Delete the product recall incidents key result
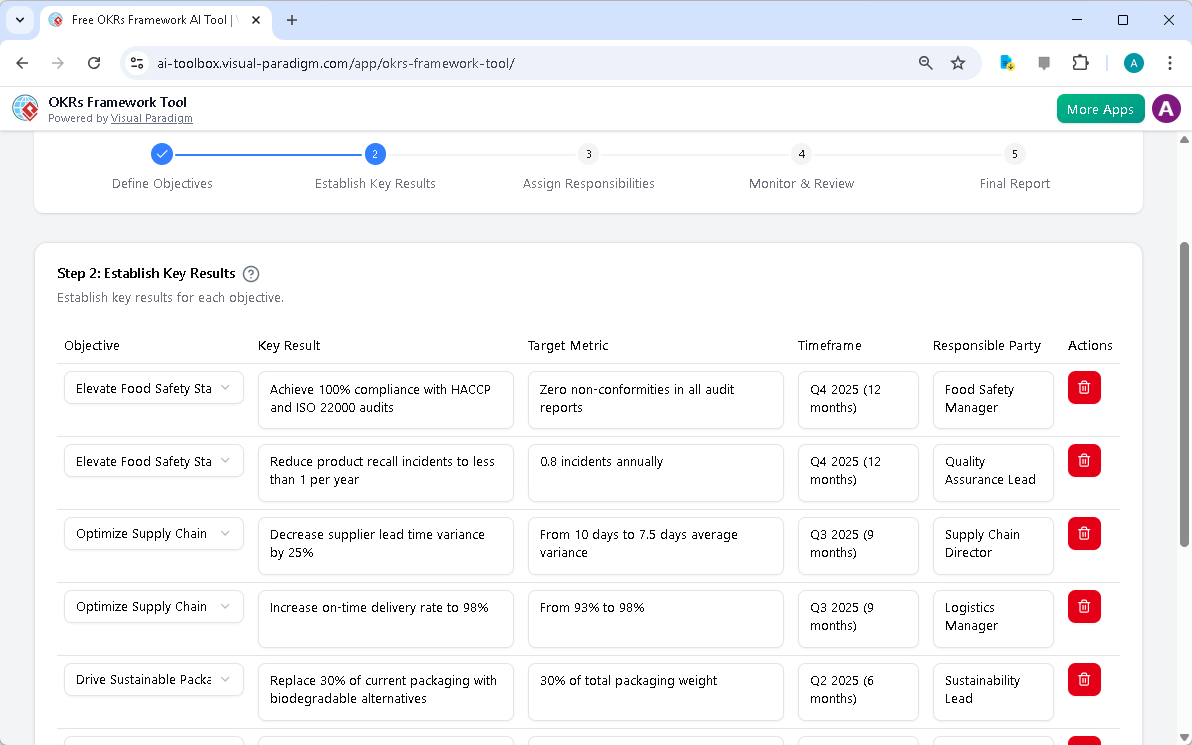Screen dimensions: 1192x745 coord(1083,460)
